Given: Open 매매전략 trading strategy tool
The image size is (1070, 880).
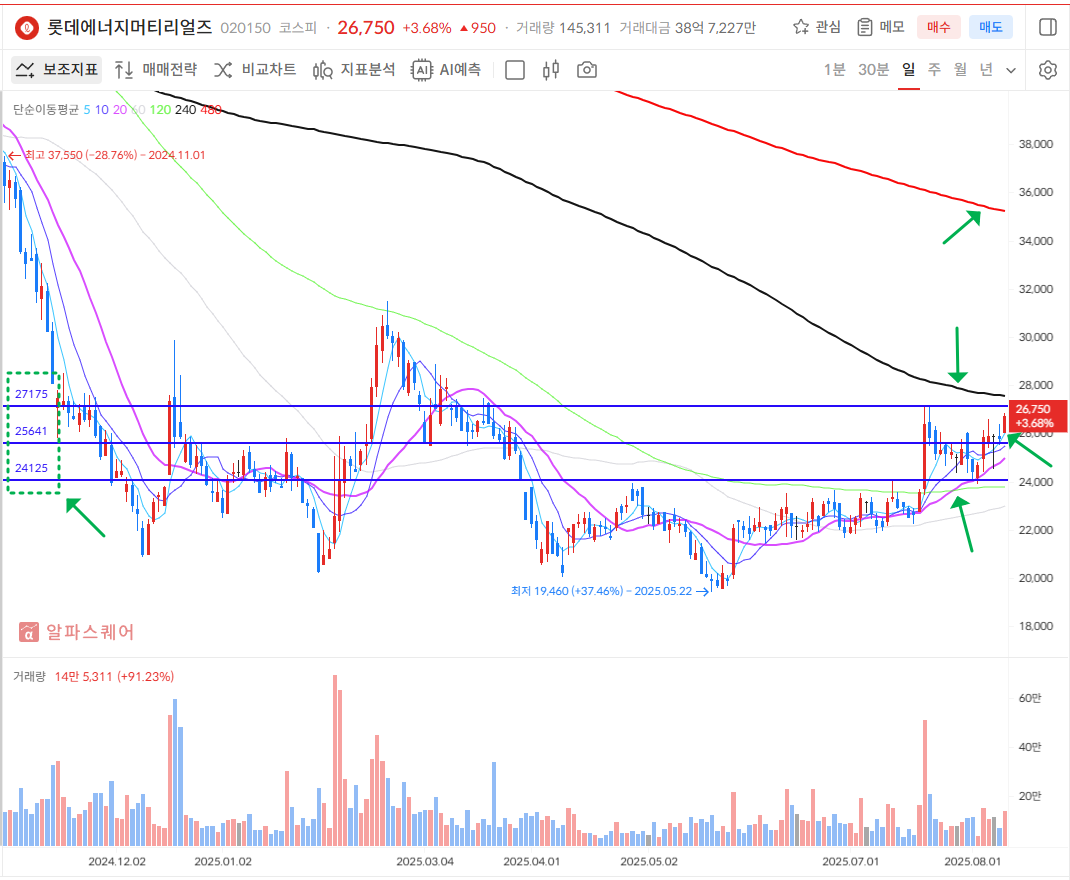Looking at the screenshot, I should click(156, 70).
